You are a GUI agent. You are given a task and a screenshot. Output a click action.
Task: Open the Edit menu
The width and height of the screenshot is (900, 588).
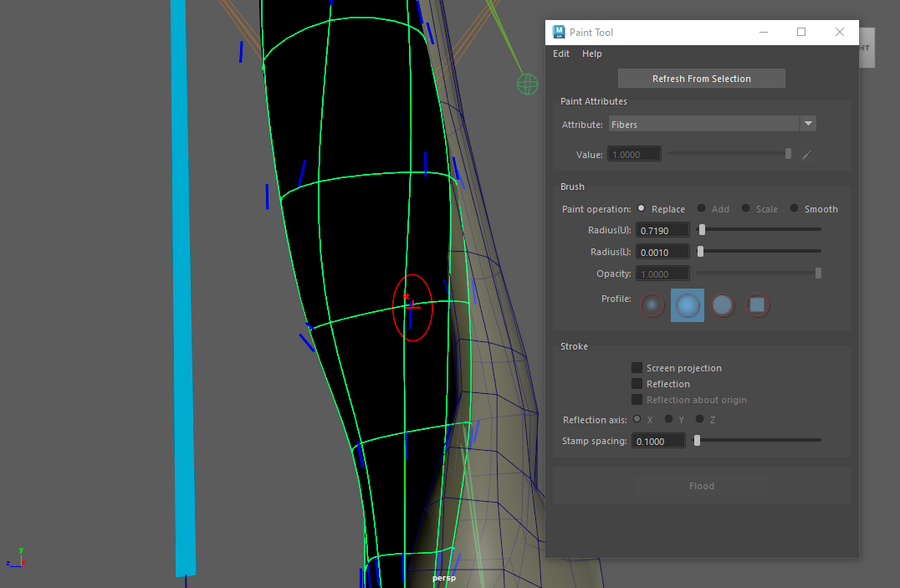point(561,54)
